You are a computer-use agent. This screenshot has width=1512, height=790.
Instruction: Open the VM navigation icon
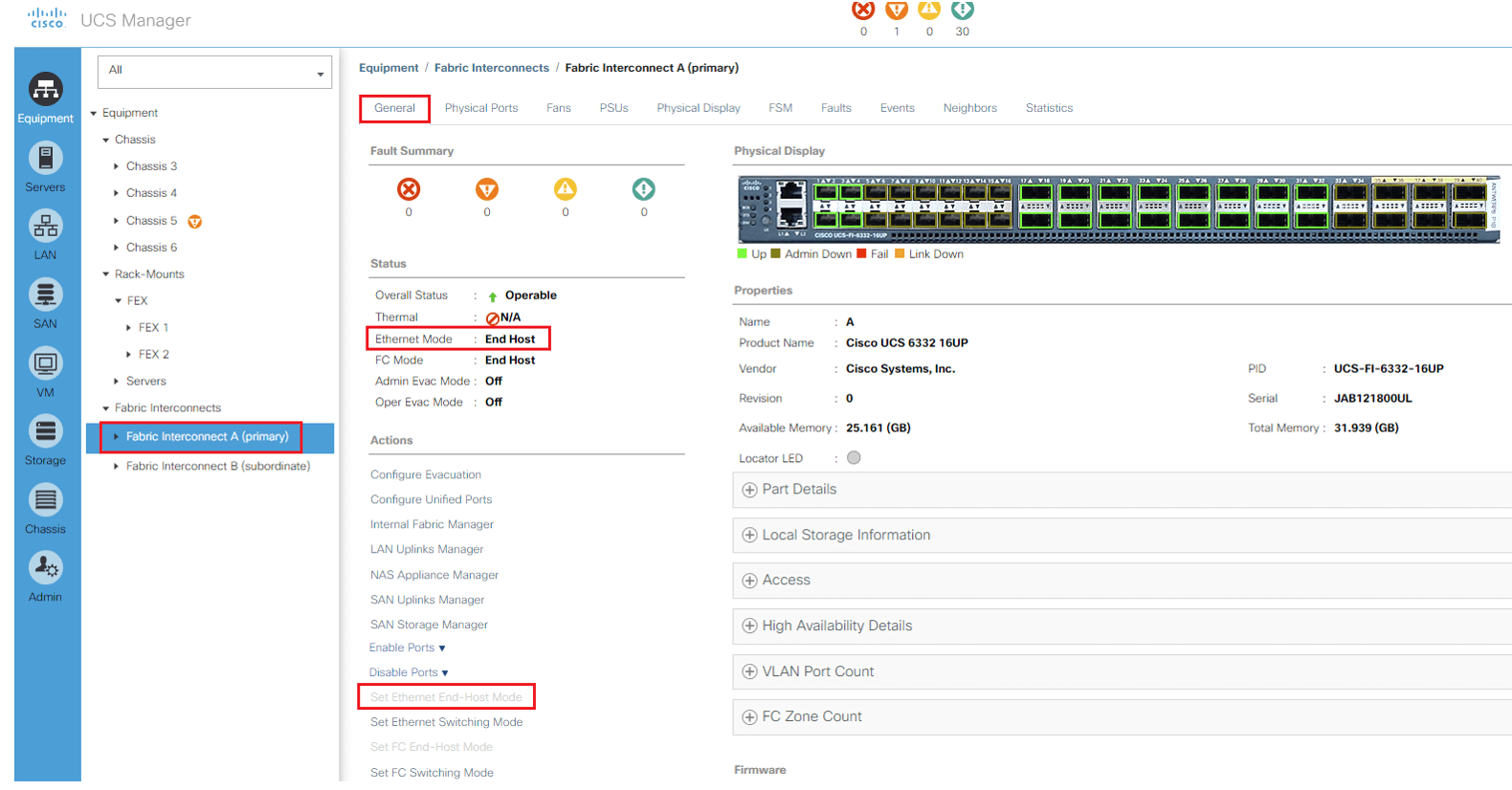pos(45,363)
